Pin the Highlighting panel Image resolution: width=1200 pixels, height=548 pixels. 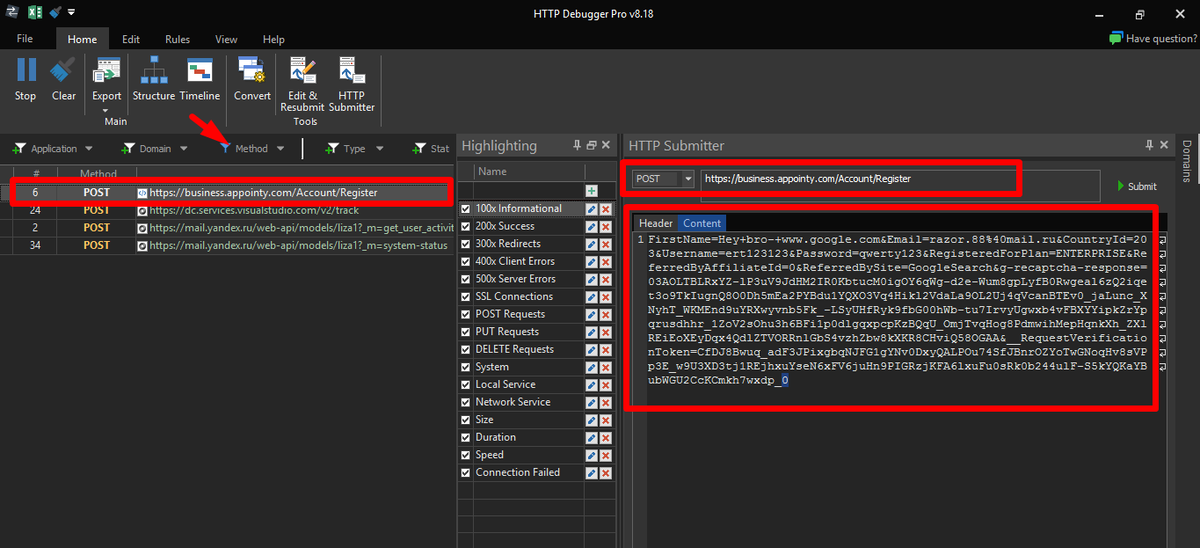coord(577,146)
